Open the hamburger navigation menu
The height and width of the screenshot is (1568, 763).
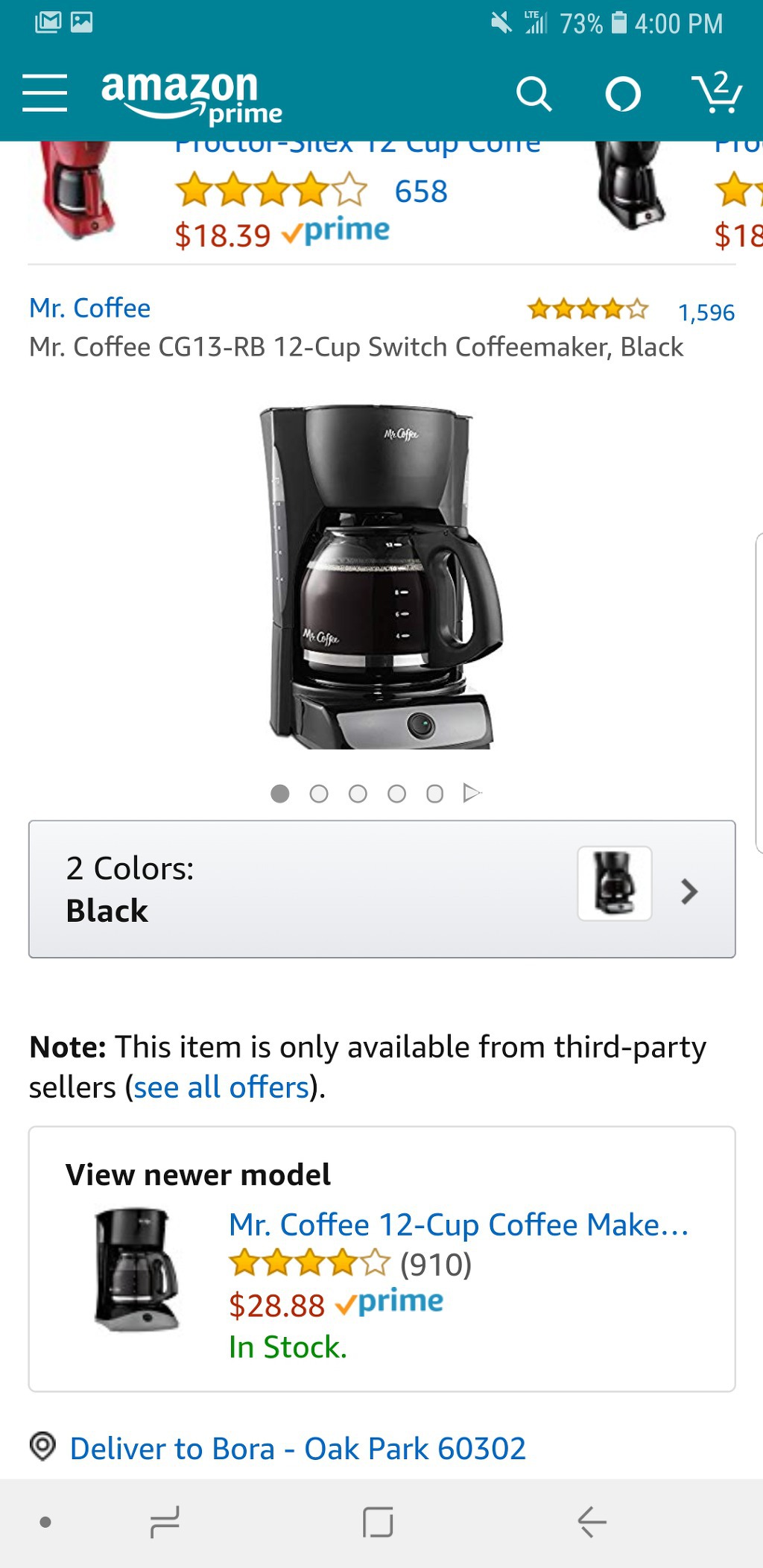tap(45, 93)
